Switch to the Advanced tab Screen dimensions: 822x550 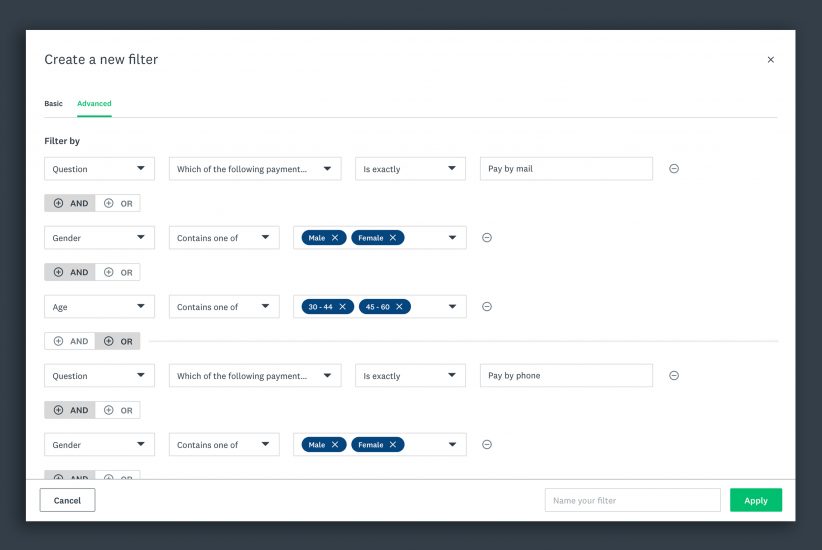[94, 103]
